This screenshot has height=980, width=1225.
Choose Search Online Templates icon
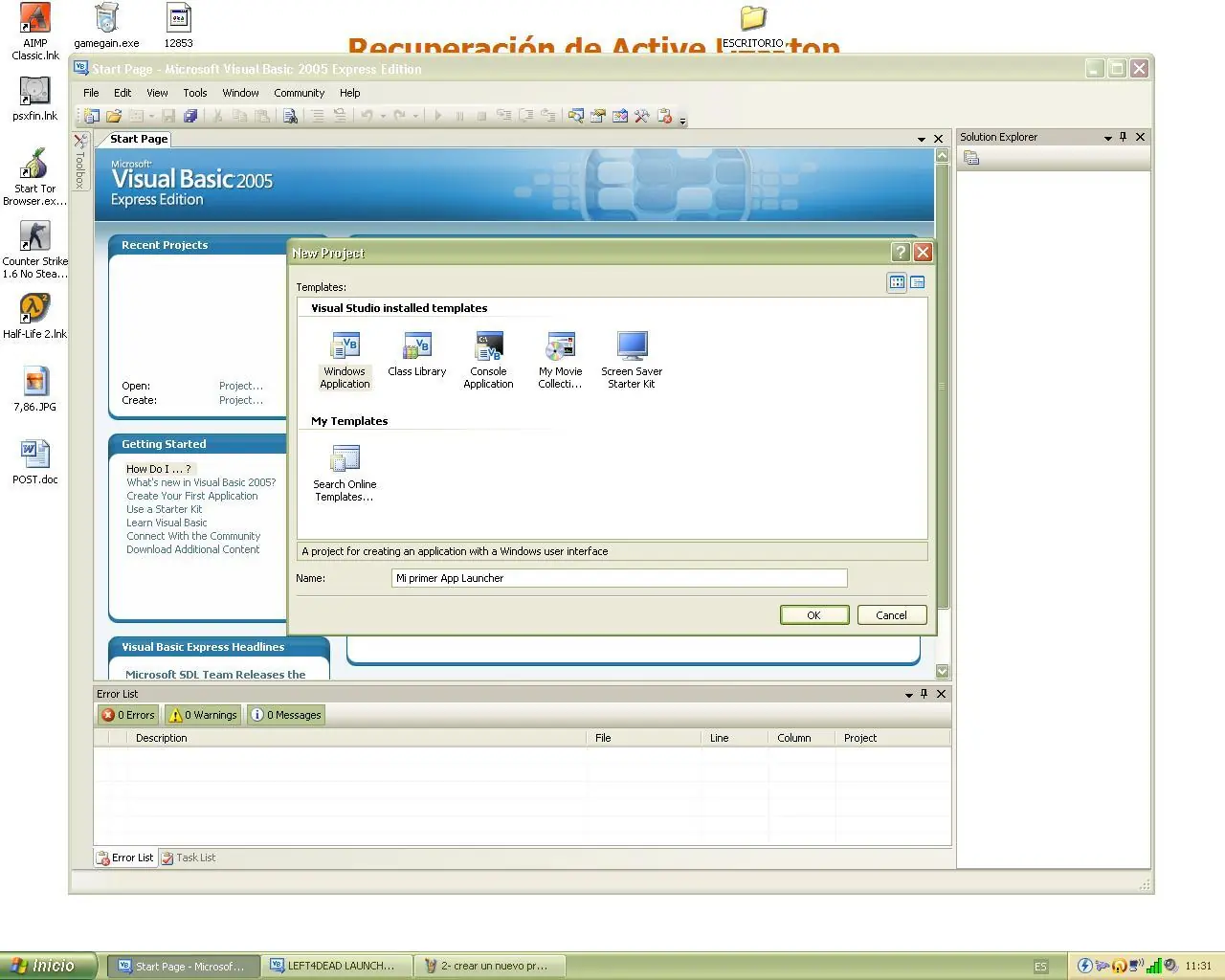coord(345,473)
